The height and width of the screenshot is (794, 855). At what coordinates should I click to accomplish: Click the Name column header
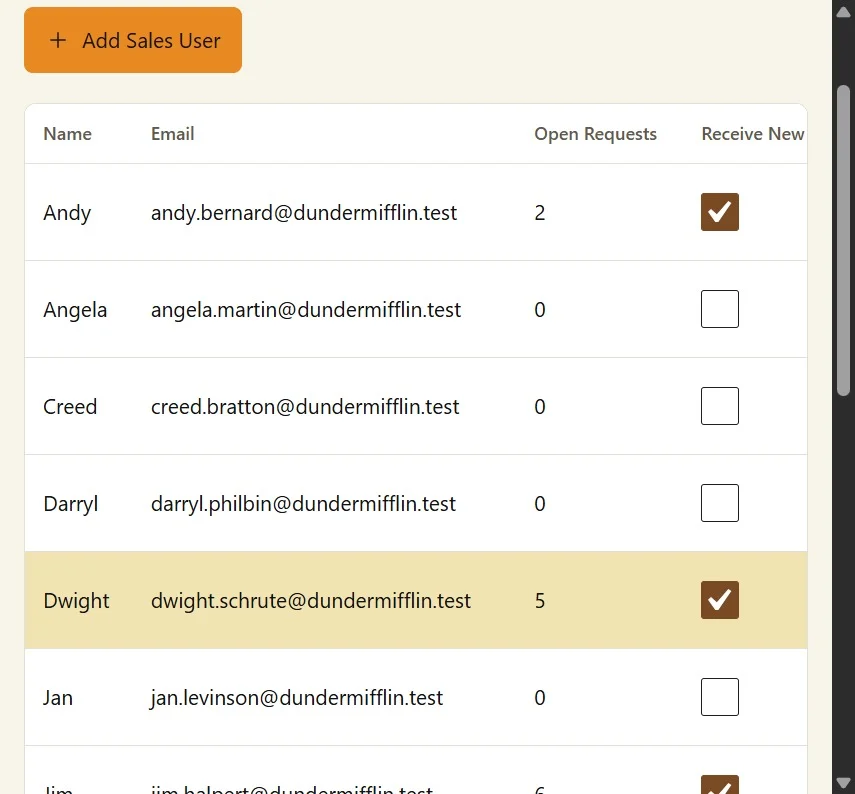point(68,134)
